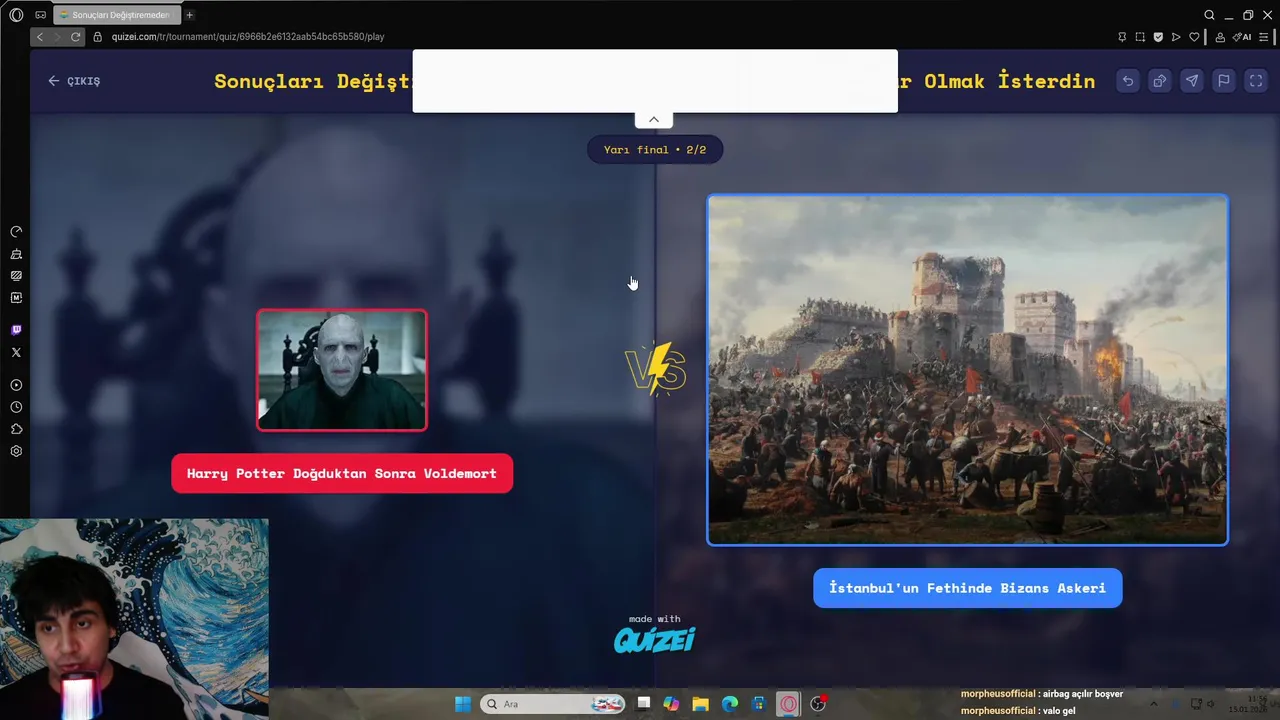Open Microsoft Edge from the taskbar
1280x720 pixels.
(730, 704)
